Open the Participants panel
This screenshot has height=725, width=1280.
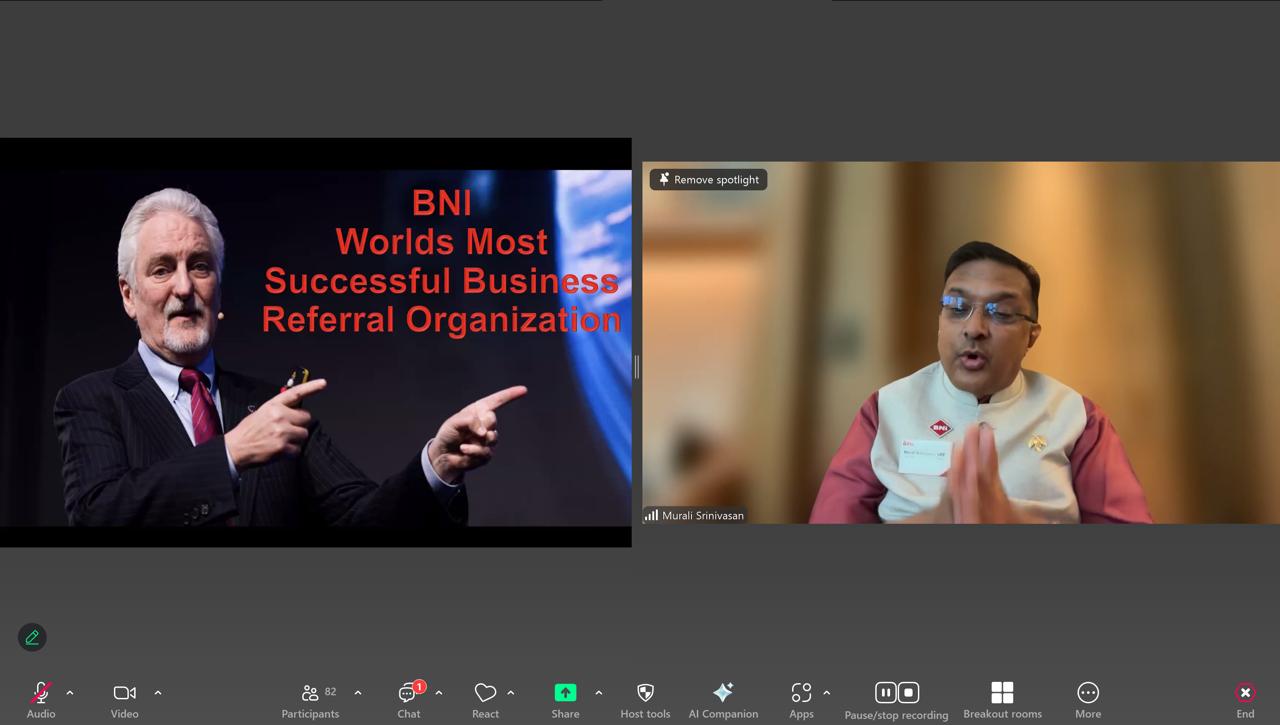tap(310, 700)
